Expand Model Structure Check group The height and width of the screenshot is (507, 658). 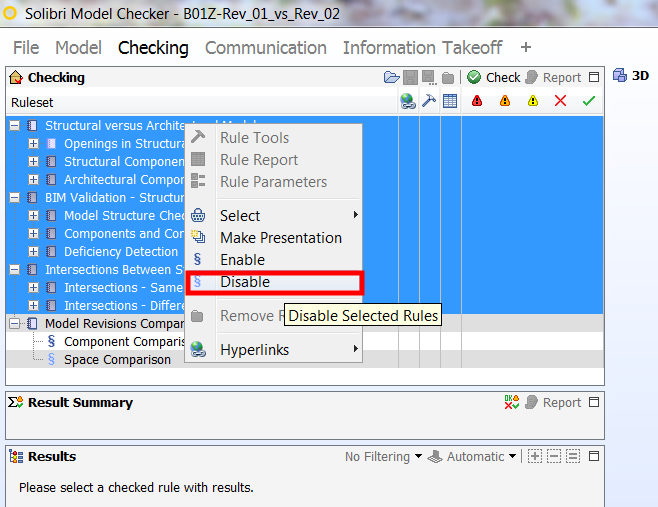(33, 216)
